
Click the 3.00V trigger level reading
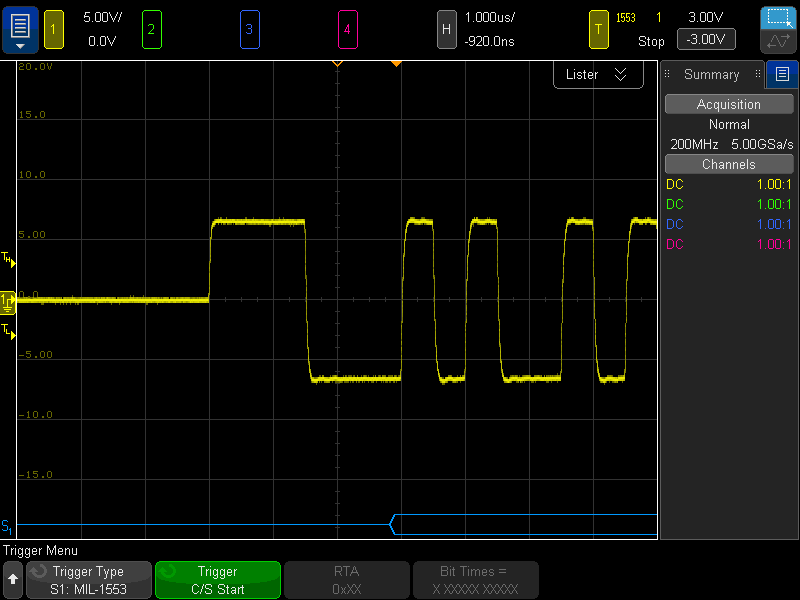click(x=706, y=17)
